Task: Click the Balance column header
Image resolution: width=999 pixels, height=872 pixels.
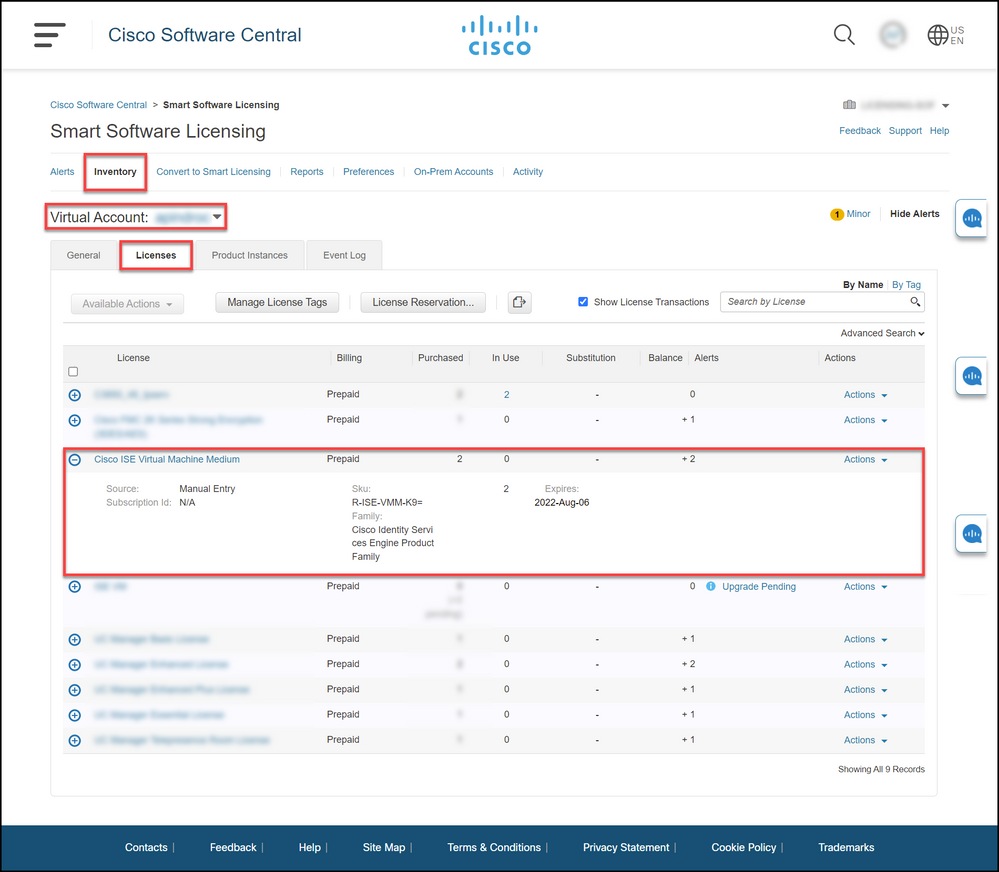Action: (x=665, y=358)
